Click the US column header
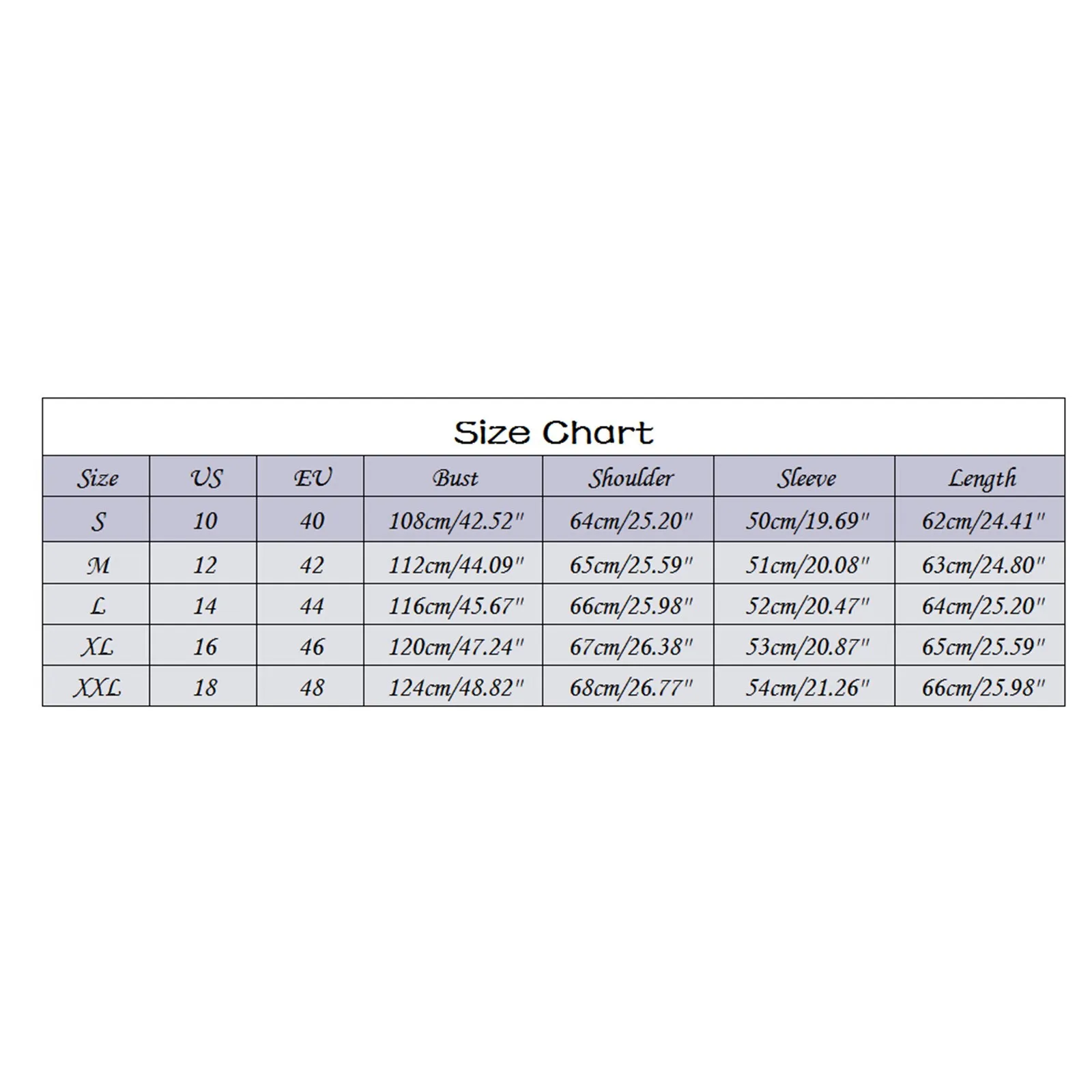Viewport: 1092px width, 1092px height. click(x=205, y=478)
